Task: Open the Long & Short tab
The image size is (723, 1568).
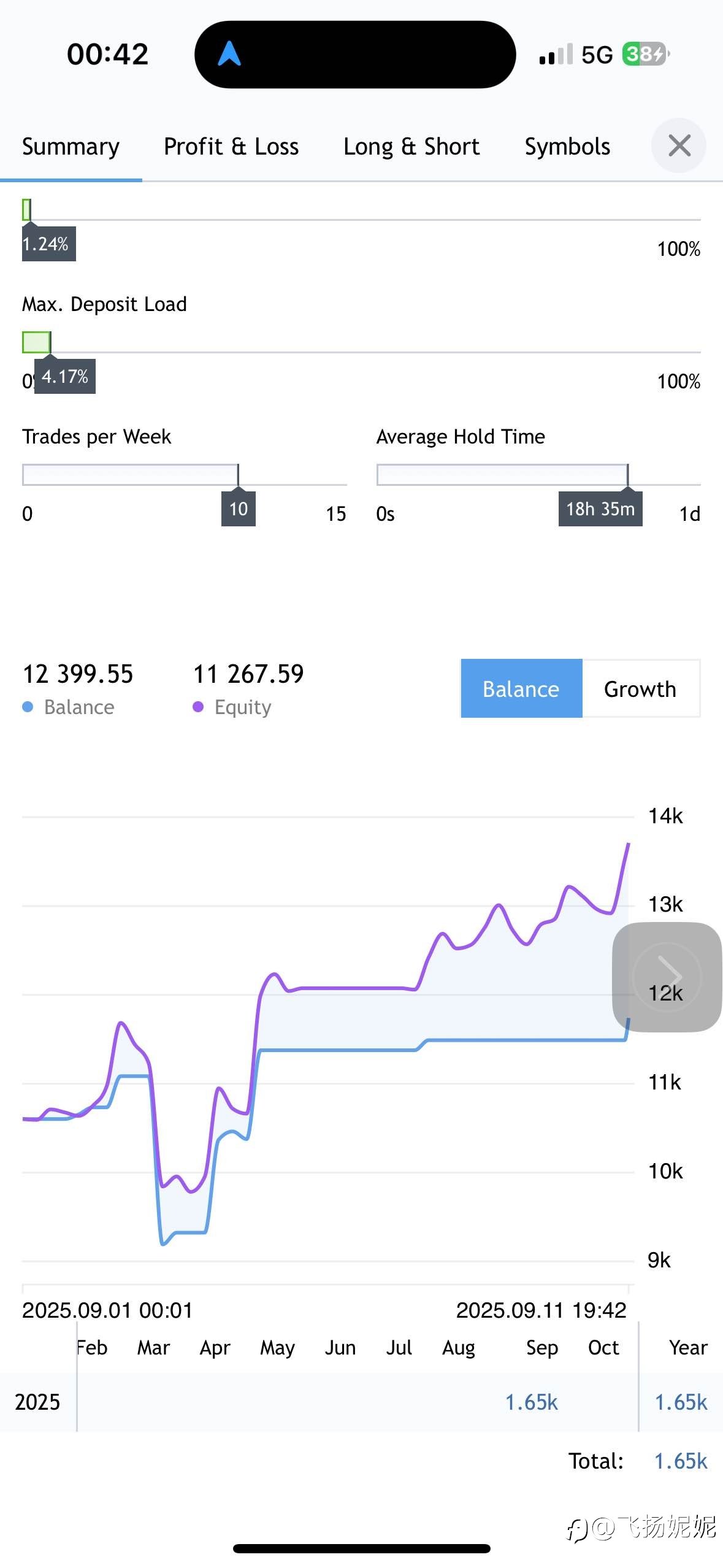Action: tap(411, 147)
